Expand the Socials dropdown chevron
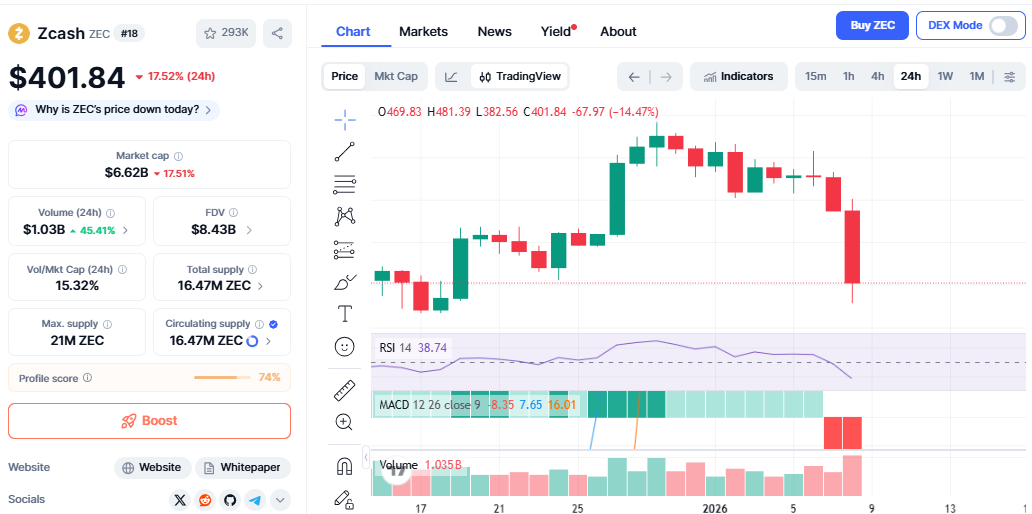The width and height of the screenshot is (1032, 514). pyautogui.click(x=281, y=500)
